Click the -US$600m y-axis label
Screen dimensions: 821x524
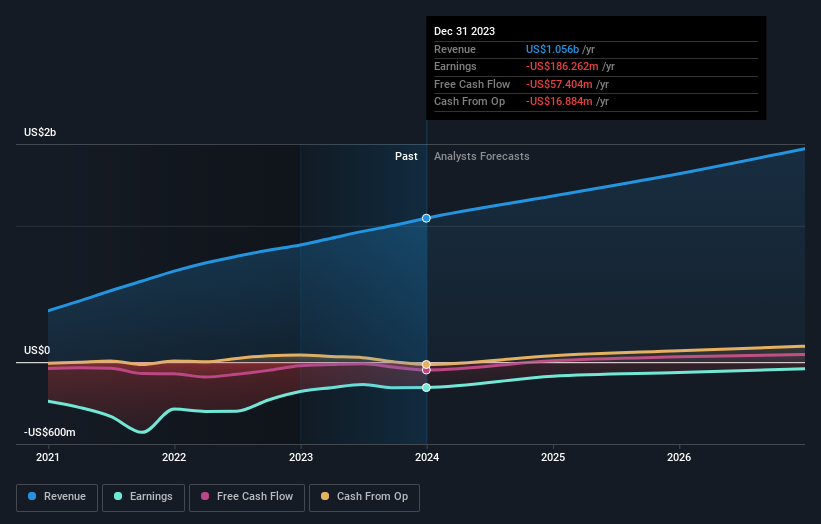[x=50, y=432]
